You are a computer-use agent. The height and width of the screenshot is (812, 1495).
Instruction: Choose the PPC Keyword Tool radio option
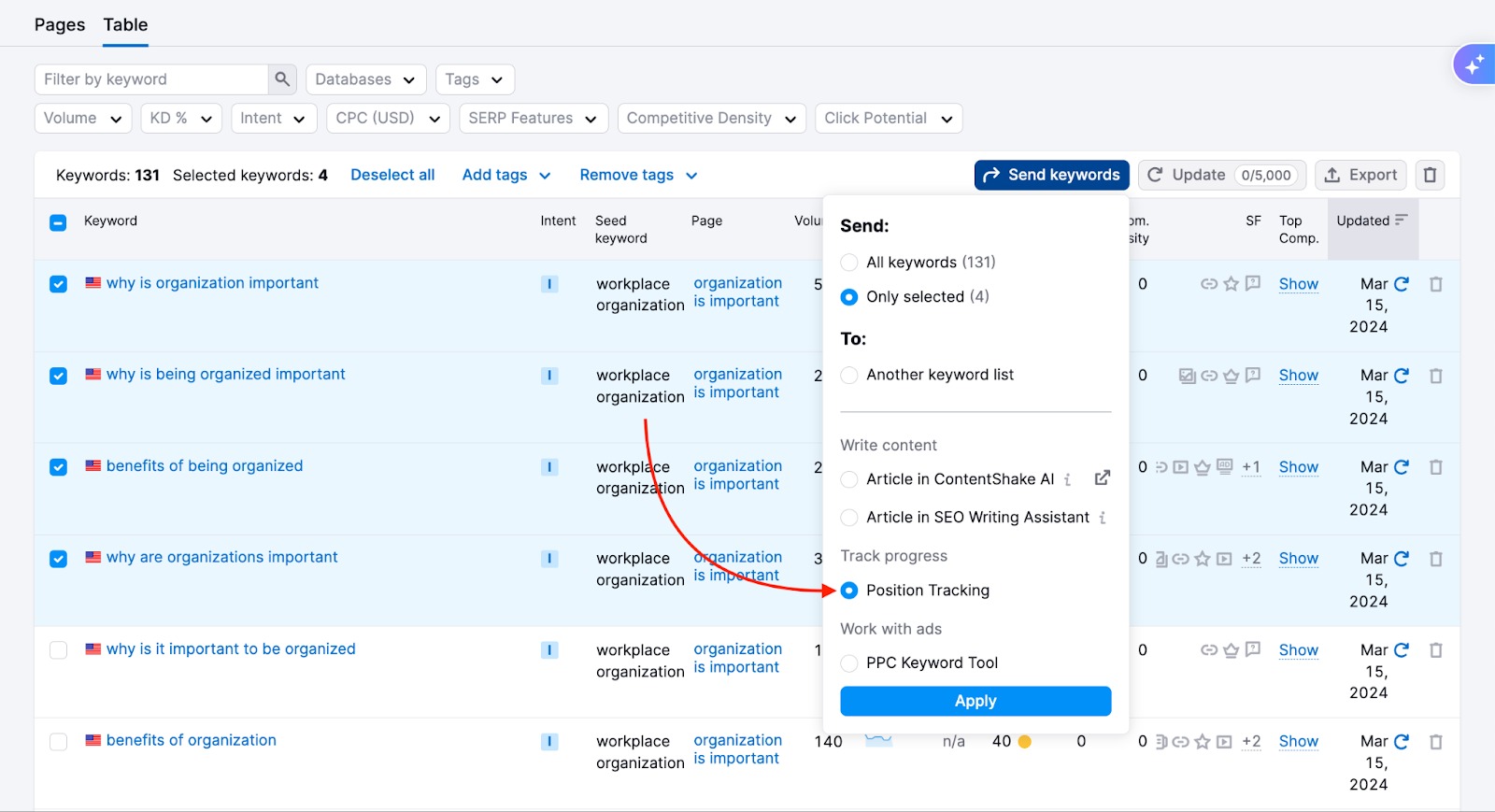coord(849,663)
